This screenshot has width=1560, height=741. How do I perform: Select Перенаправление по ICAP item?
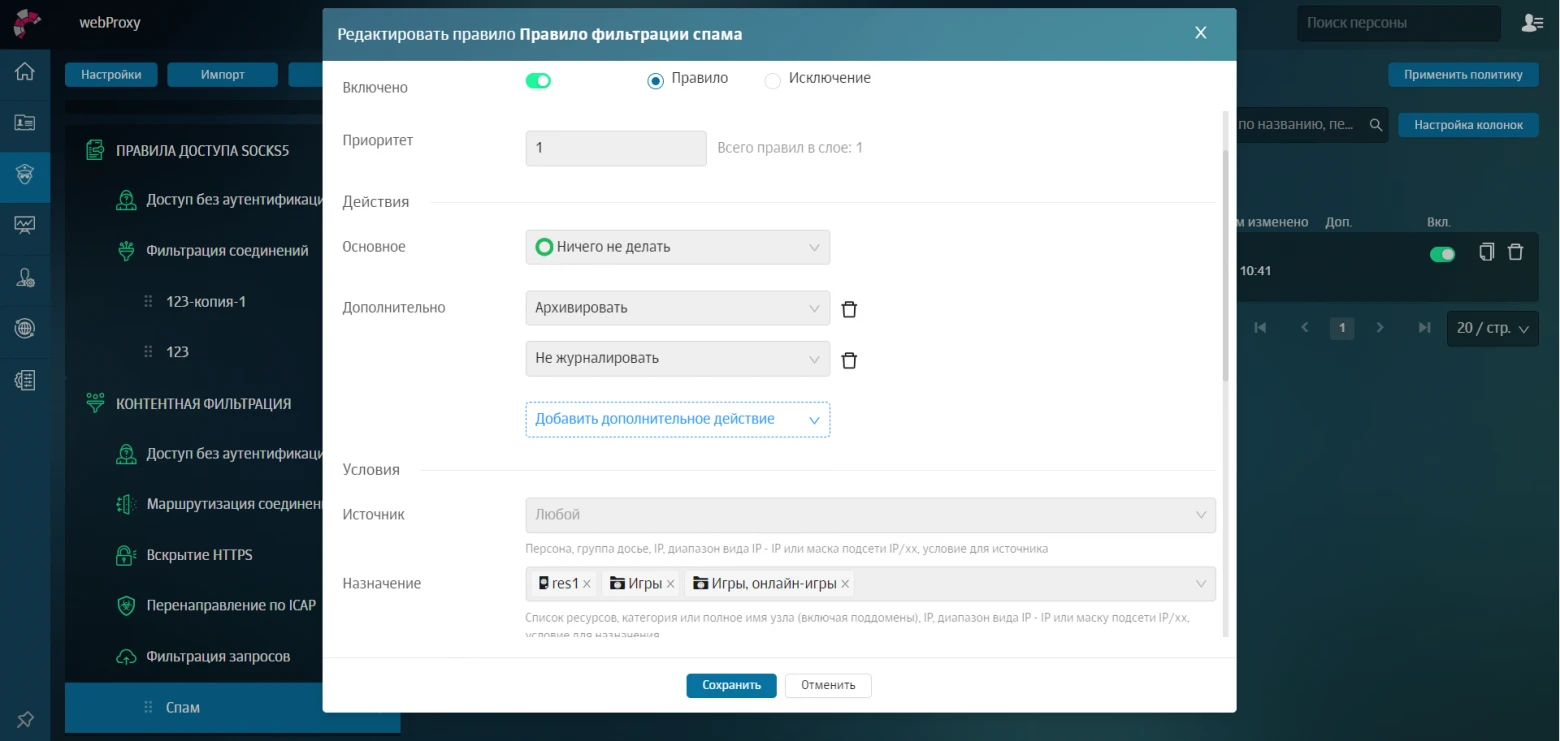[231, 605]
